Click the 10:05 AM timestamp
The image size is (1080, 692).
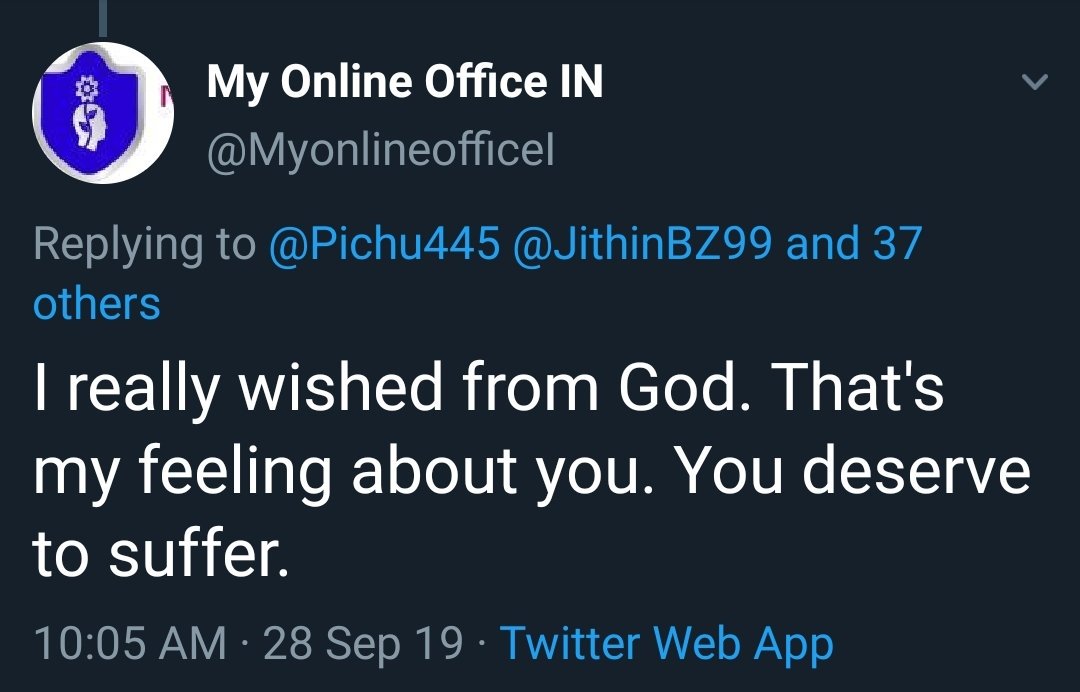tap(130, 642)
